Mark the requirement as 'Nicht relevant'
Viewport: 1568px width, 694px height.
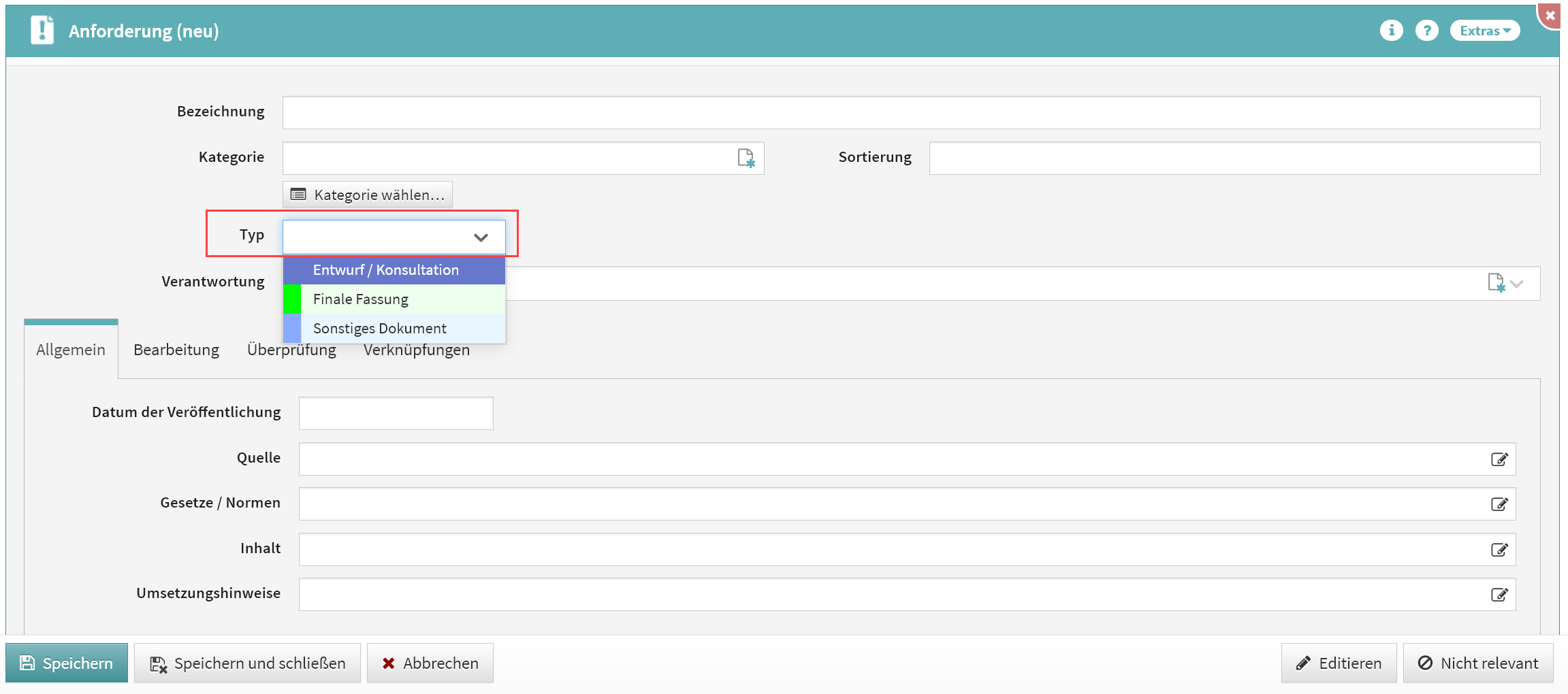[x=1477, y=663]
